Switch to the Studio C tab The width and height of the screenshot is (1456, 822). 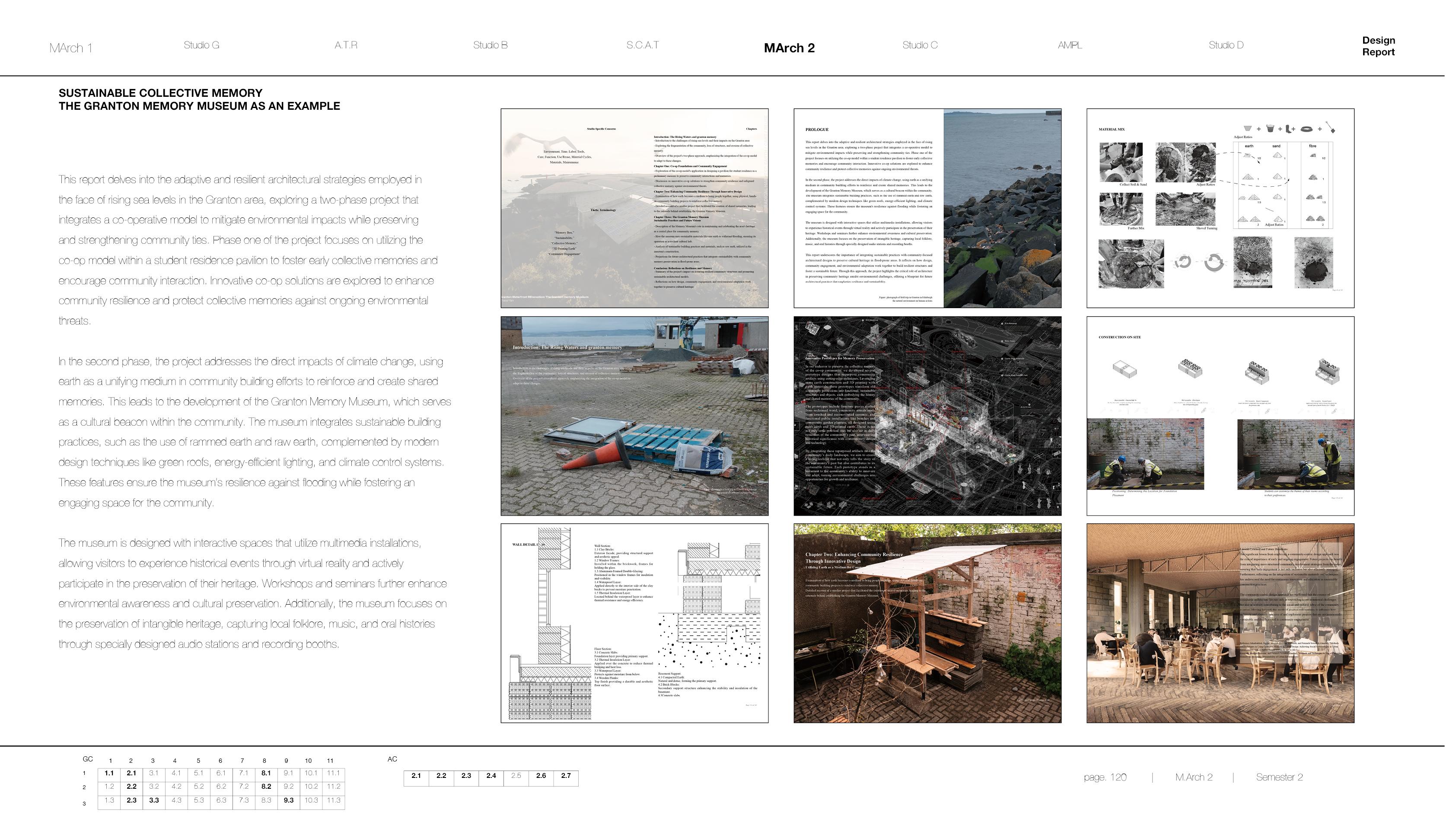pos(920,45)
